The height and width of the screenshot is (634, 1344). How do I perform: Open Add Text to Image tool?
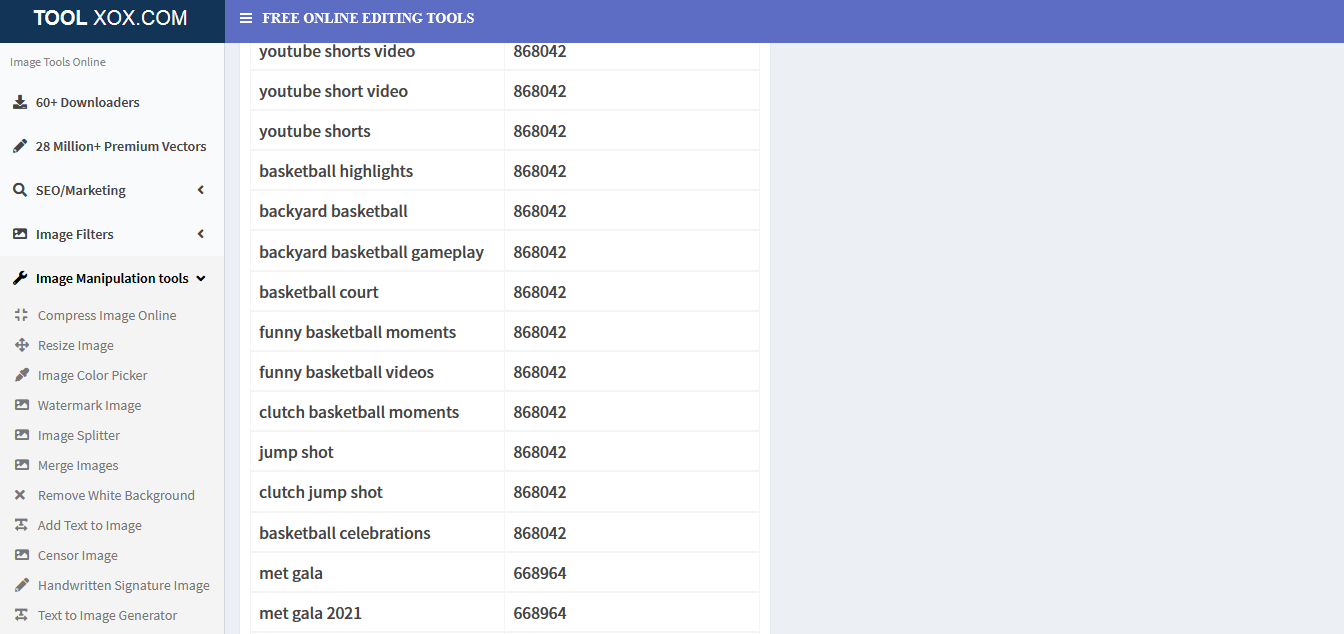tap(90, 525)
